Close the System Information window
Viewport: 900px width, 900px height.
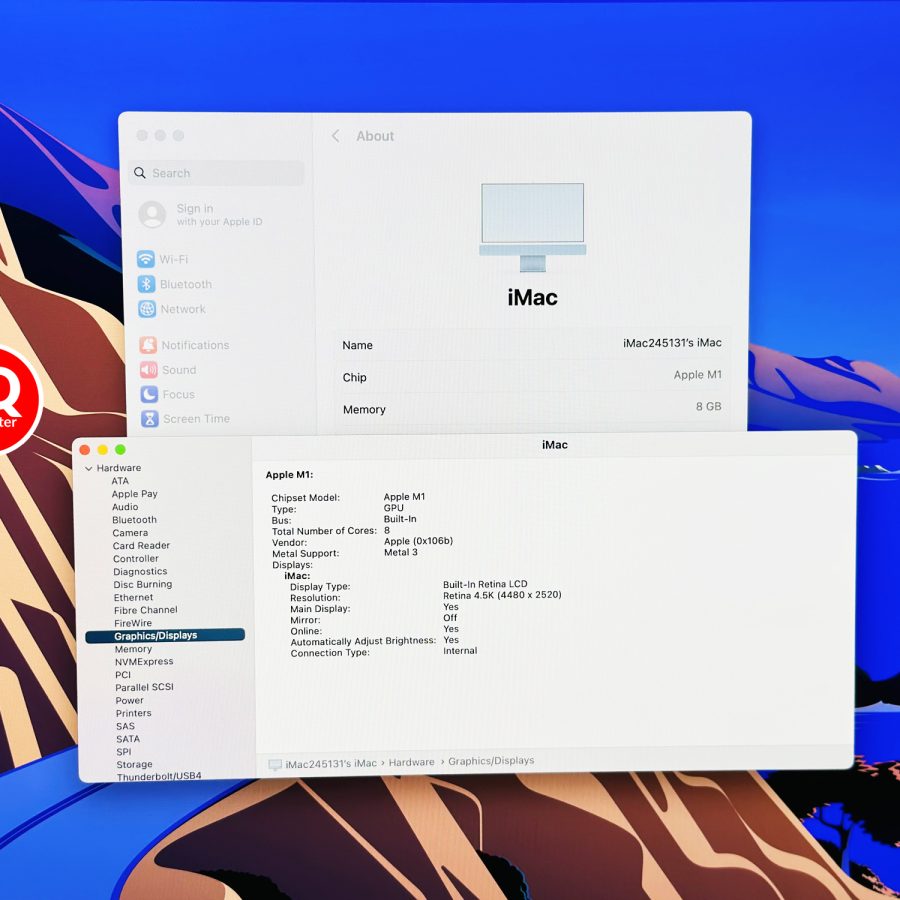point(85,450)
